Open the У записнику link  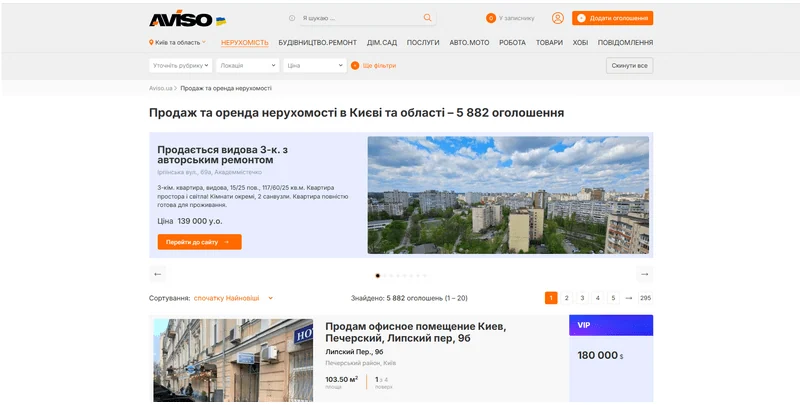(516, 18)
